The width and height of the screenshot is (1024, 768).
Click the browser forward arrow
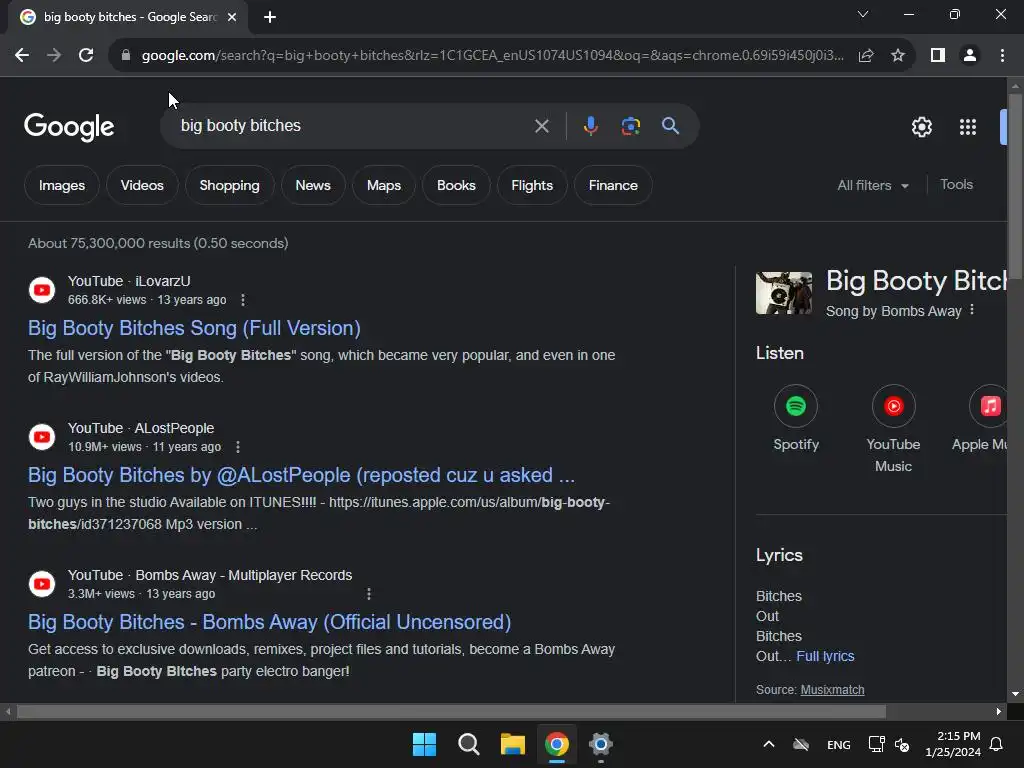54,56
